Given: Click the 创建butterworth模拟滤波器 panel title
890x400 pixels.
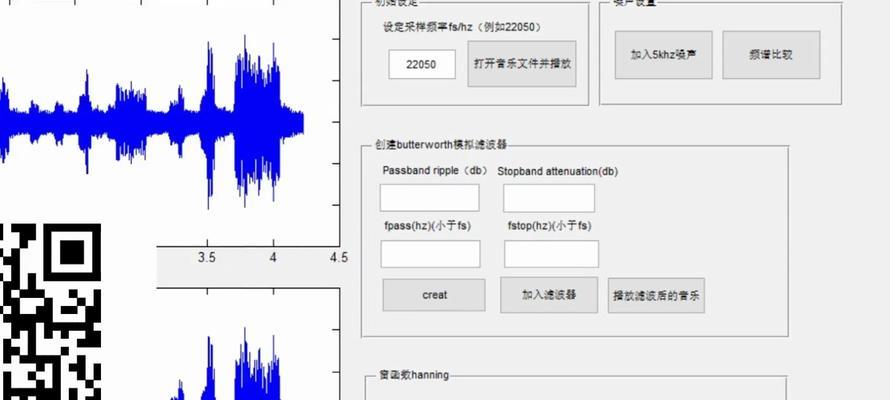Looking at the screenshot, I should coord(440,145).
